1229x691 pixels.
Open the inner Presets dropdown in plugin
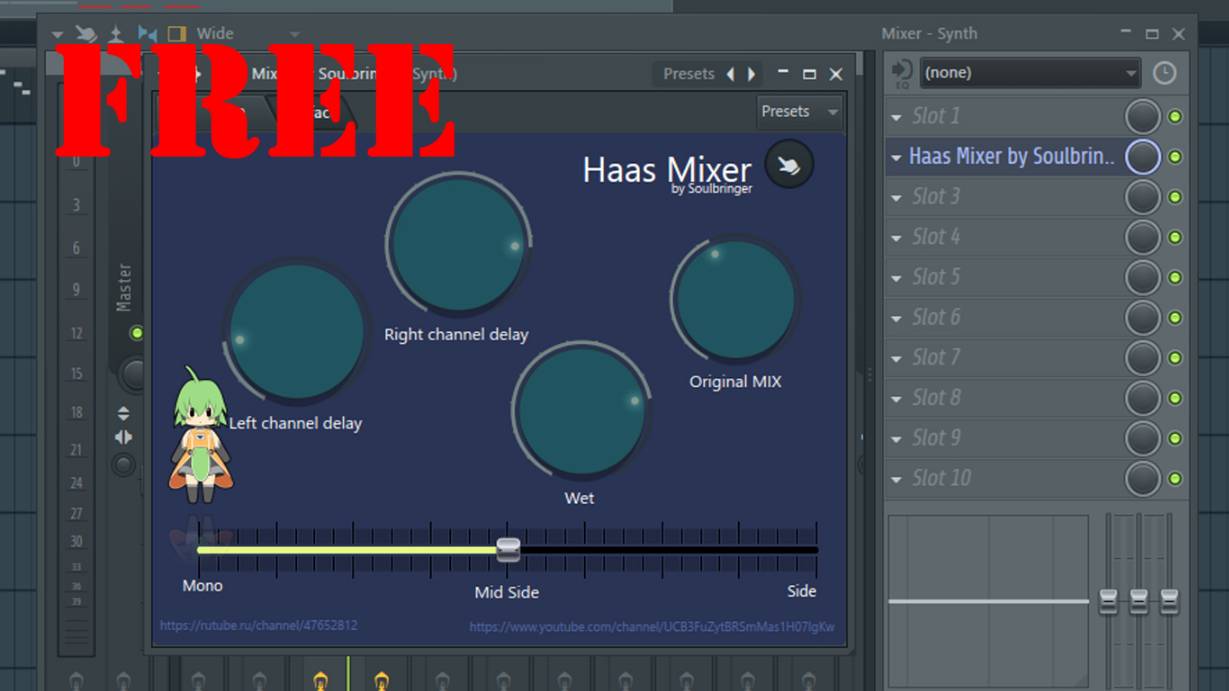[x=799, y=112]
